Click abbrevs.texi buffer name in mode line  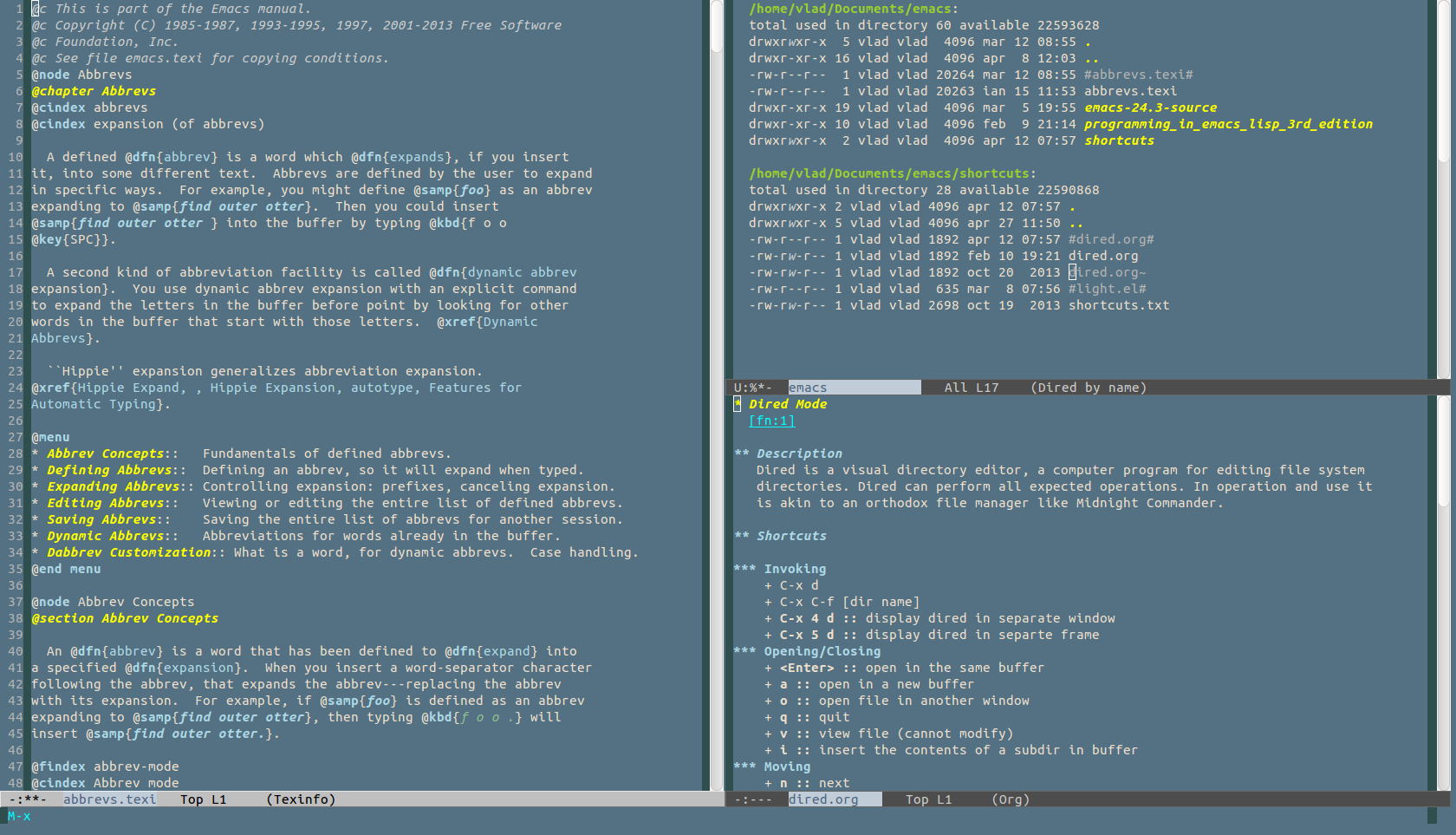(x=110, y=799)
